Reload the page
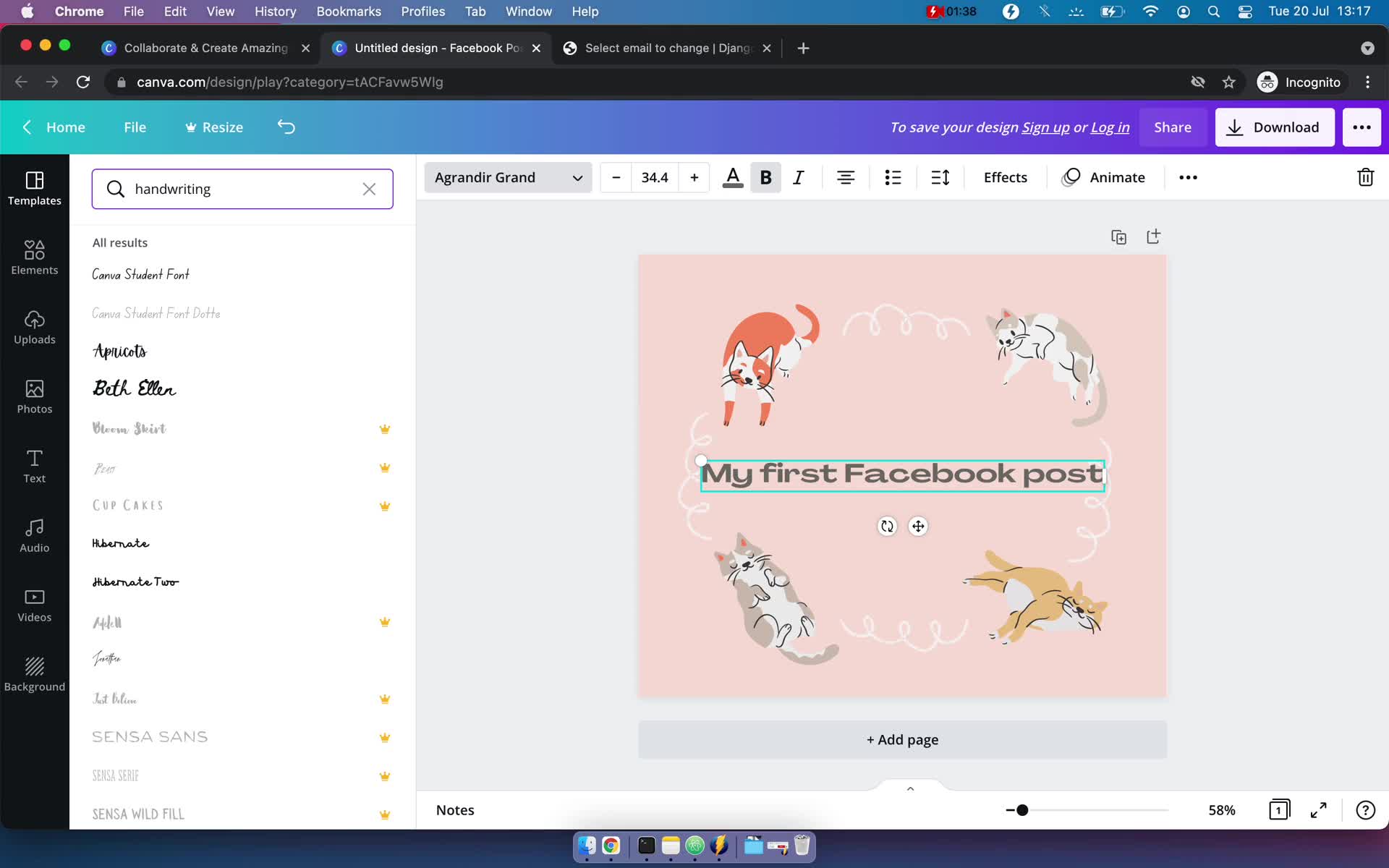This screenshot has width=1389, height=868. tap(83, 82)
